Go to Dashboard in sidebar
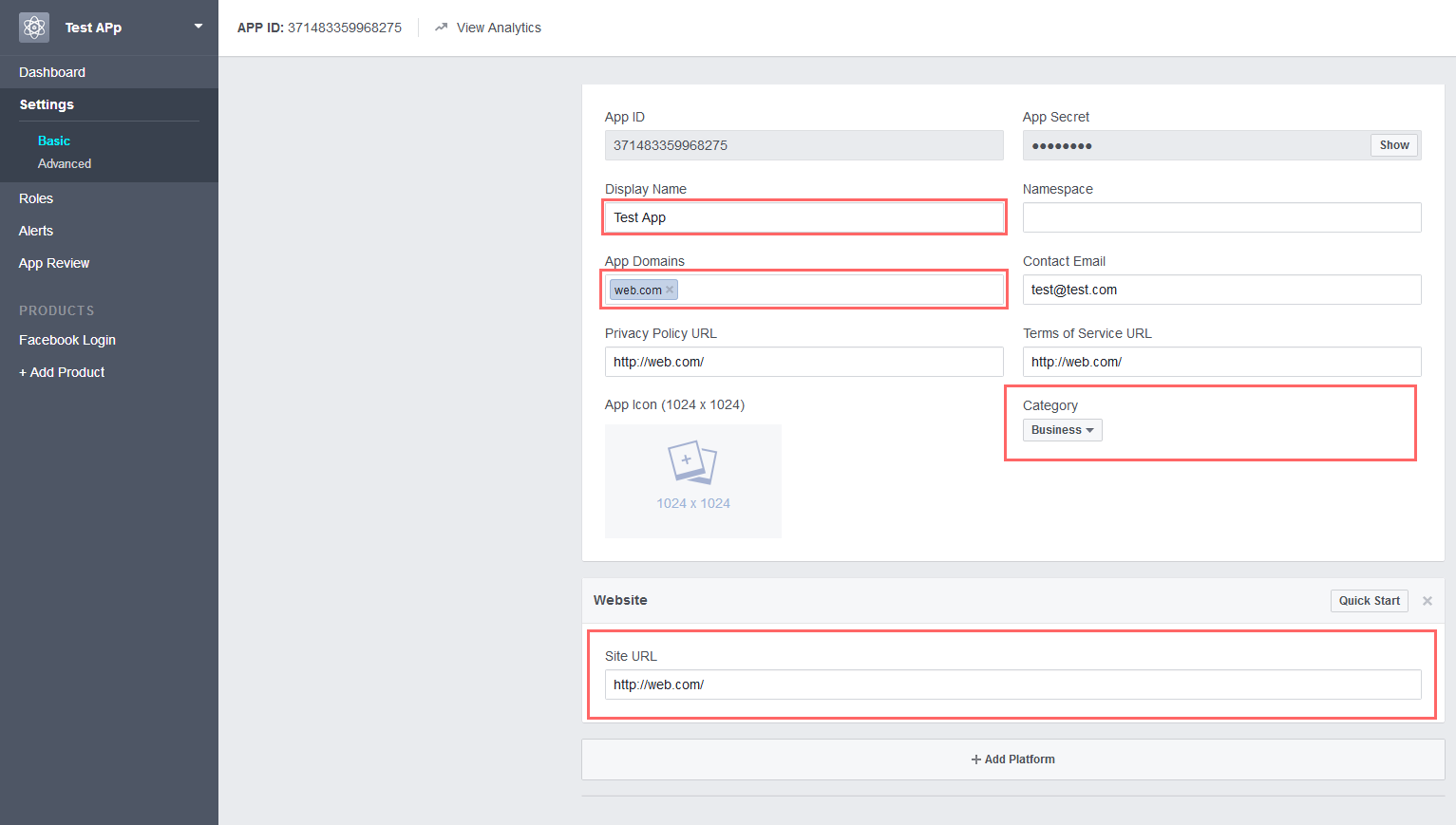The width and height of the screenshot is (1456, 825). point(52,72)
